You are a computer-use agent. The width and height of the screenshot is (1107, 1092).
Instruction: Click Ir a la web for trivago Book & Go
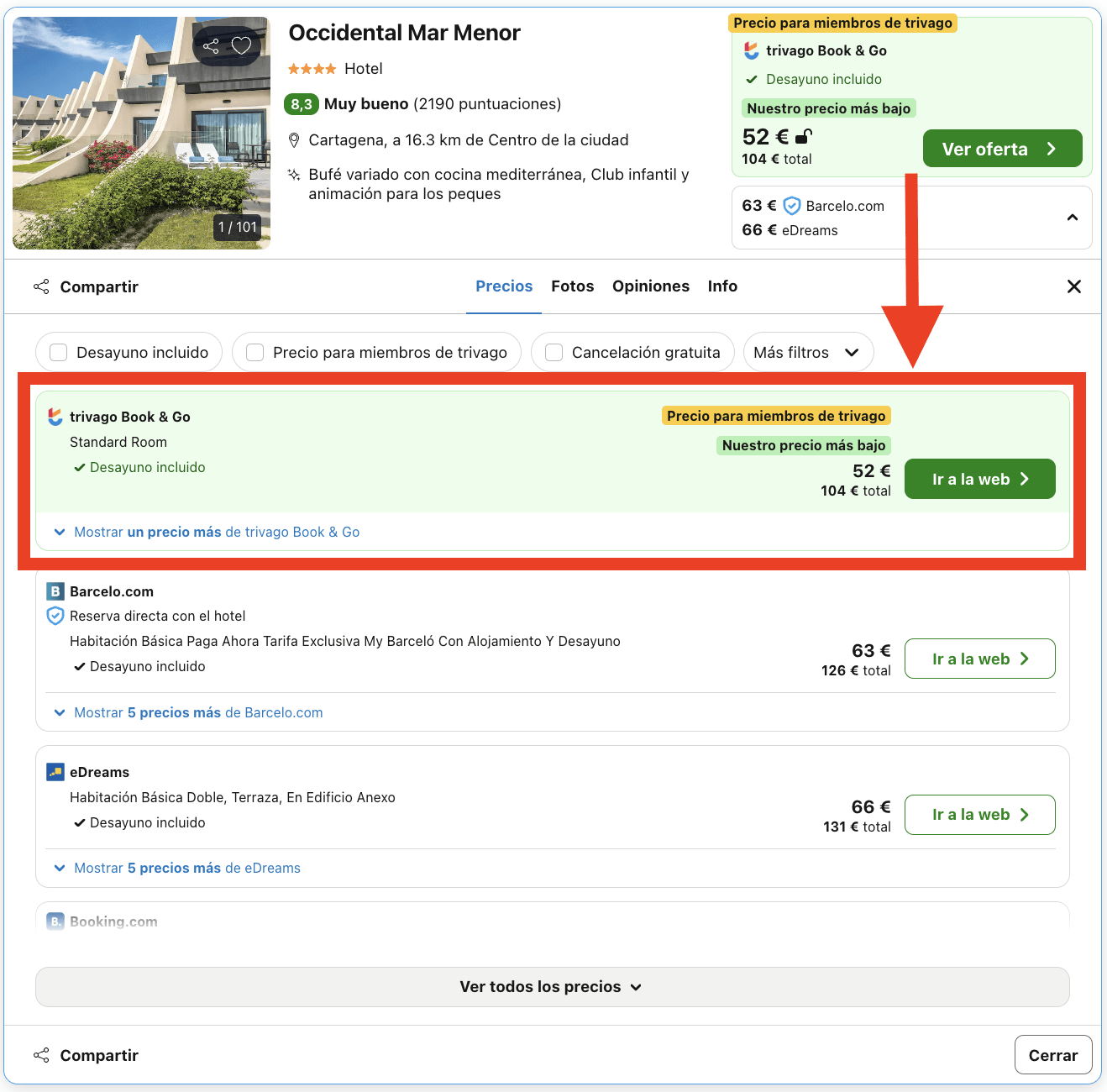pos(979,479)
